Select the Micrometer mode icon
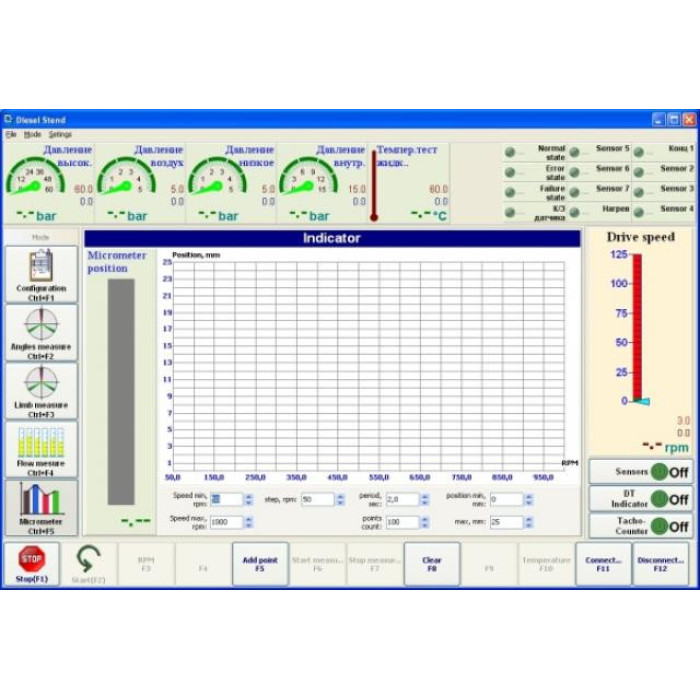Image resolution: width=700 pixels, height=700 pixels. (41, 506)
